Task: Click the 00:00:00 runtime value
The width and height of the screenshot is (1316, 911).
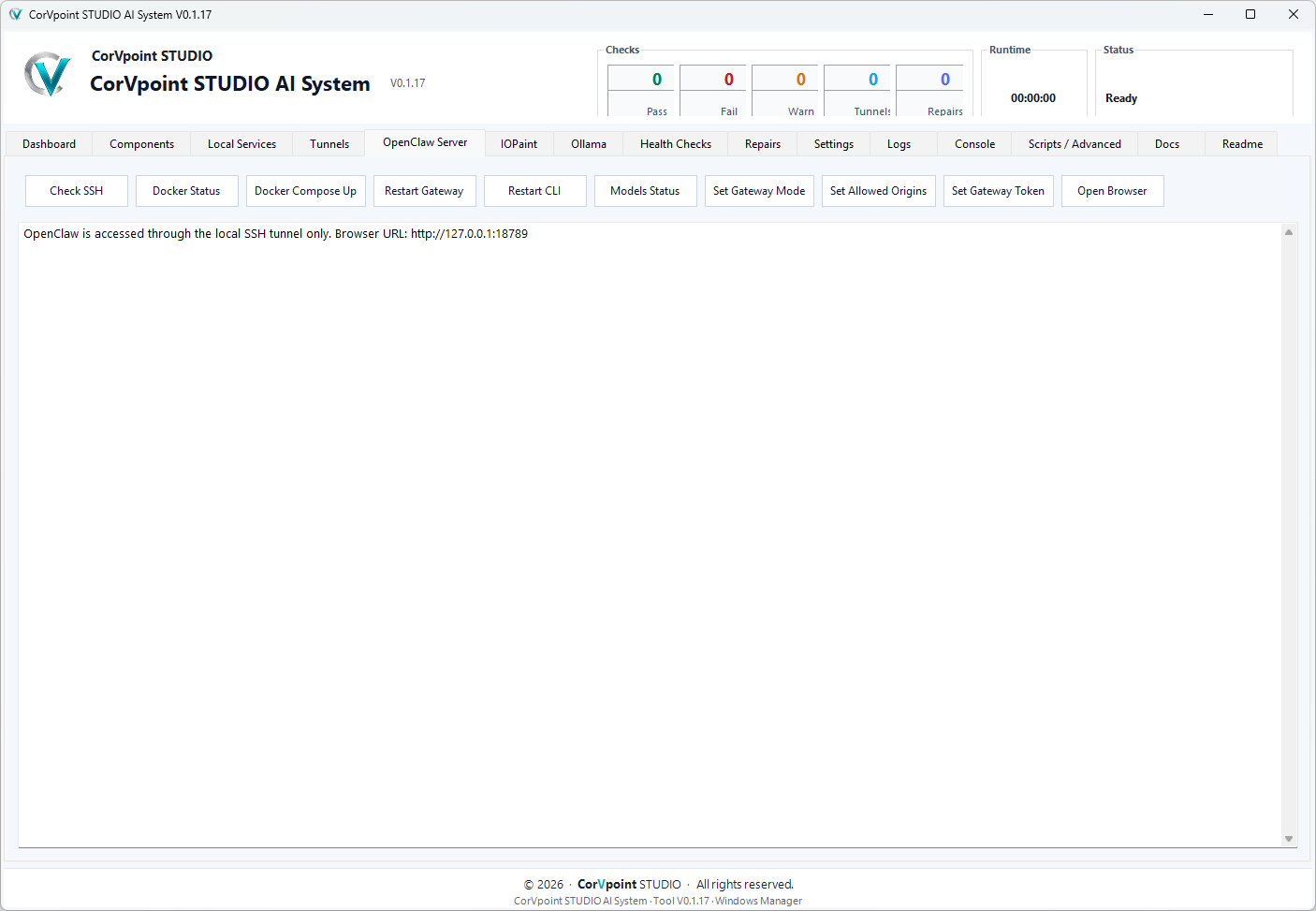Action: pyautogui.click(x=1033, y=98)
